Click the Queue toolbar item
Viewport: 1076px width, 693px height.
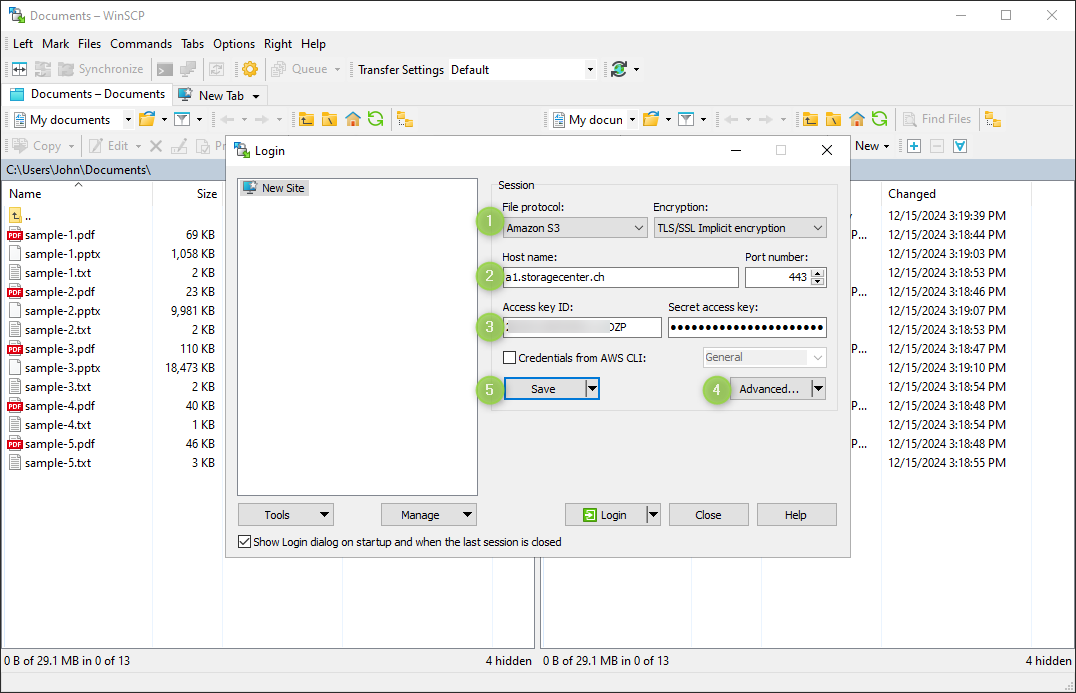tap(299, 69)
